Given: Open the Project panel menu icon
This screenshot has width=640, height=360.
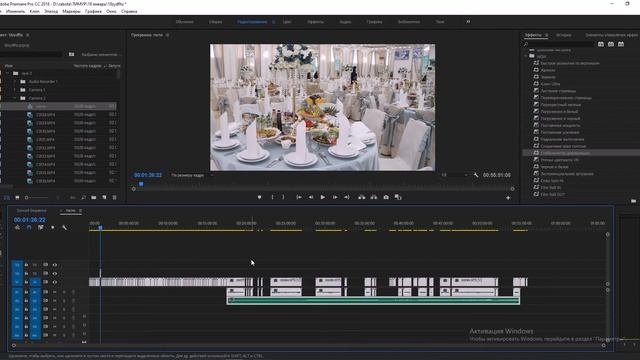Looking at the screenshot, I should tap(28, 35).
